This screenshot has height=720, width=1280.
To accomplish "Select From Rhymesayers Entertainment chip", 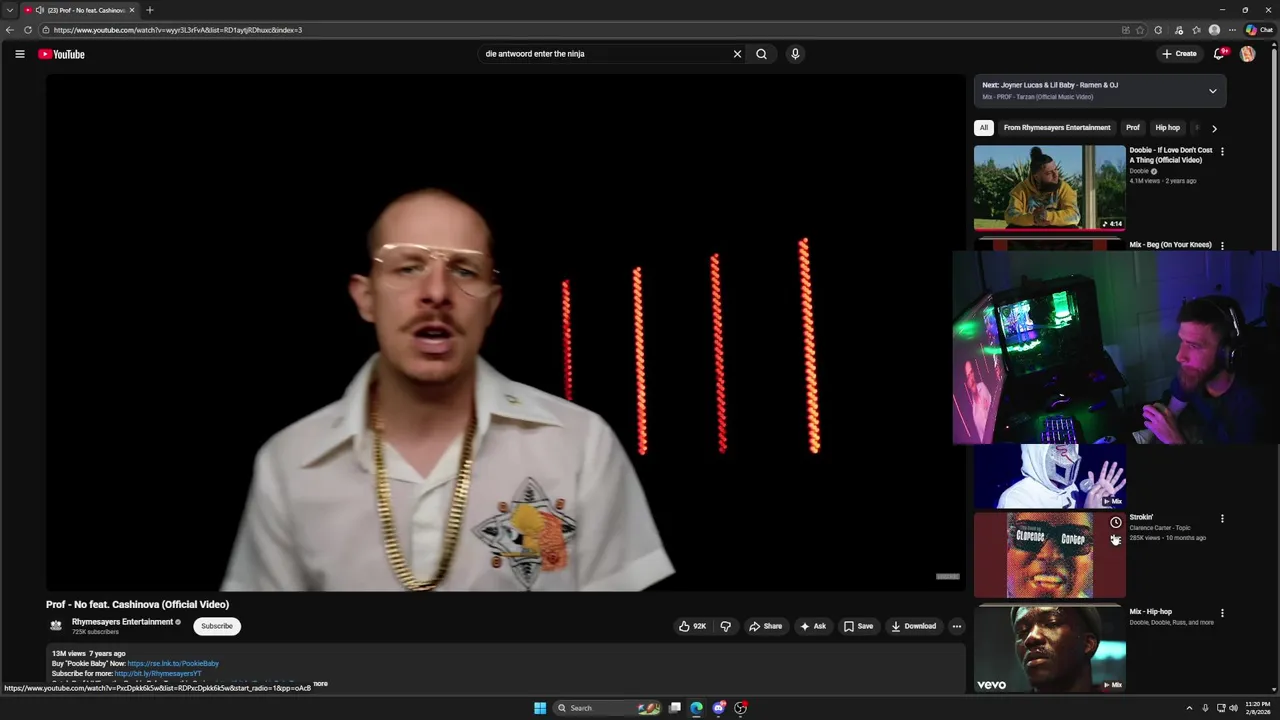I will 1057,128.
